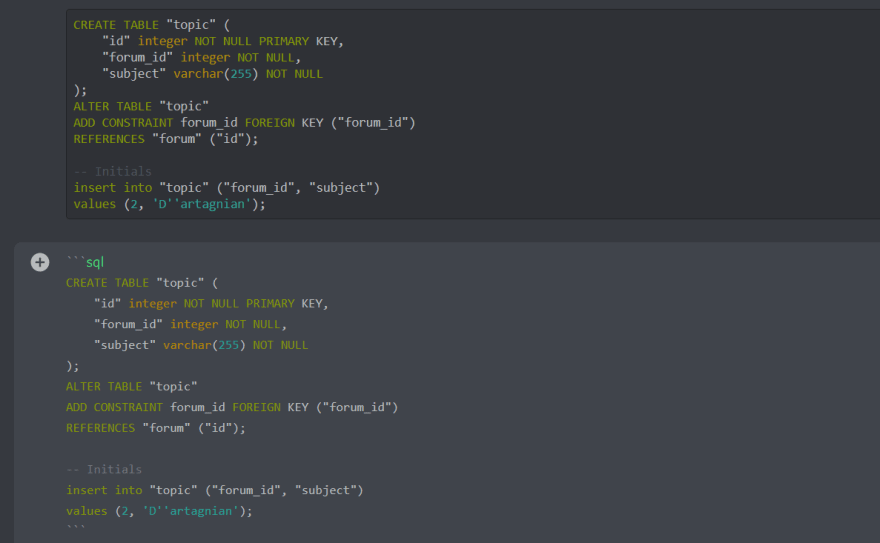Image resolution: width=880 pixels, height=543 pixels.
Task: Click '"forum_id" integer NOT NULL,' in the message draft
Action: tap(190, 324)
